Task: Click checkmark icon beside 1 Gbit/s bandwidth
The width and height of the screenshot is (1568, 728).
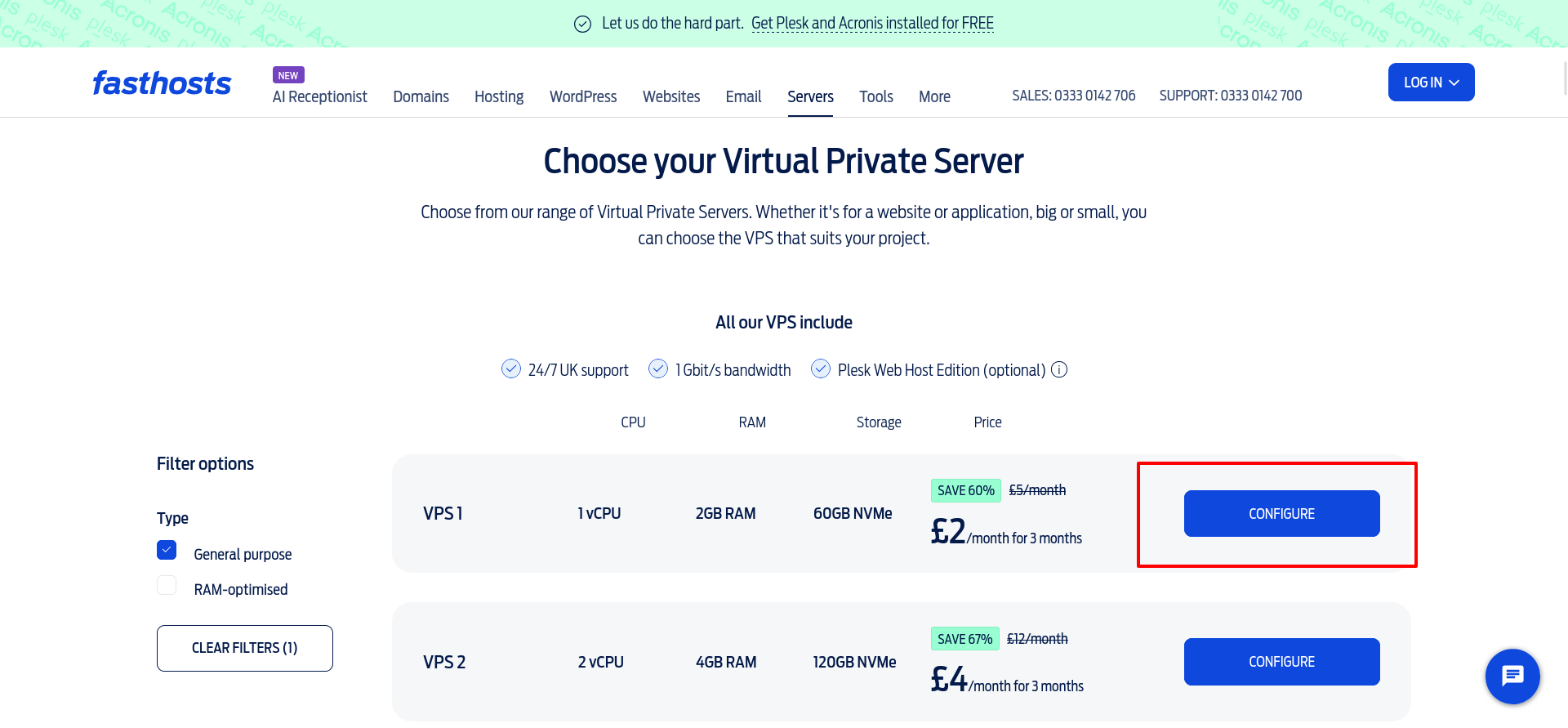Action: pos(658,368)
